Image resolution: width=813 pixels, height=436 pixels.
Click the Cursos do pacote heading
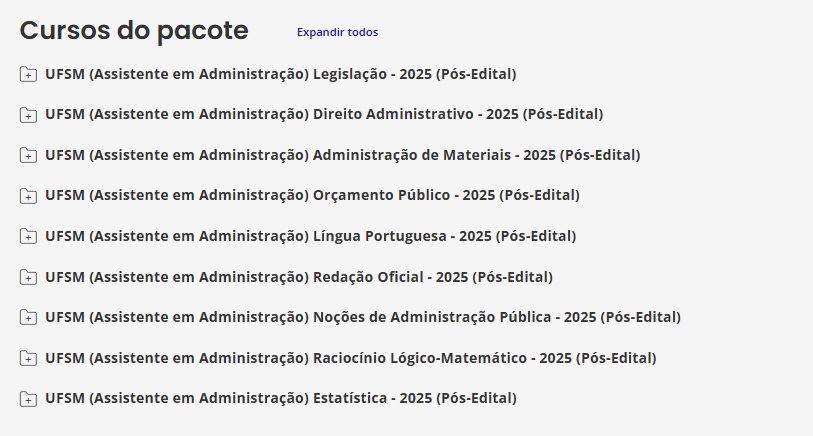click(134, 30)
